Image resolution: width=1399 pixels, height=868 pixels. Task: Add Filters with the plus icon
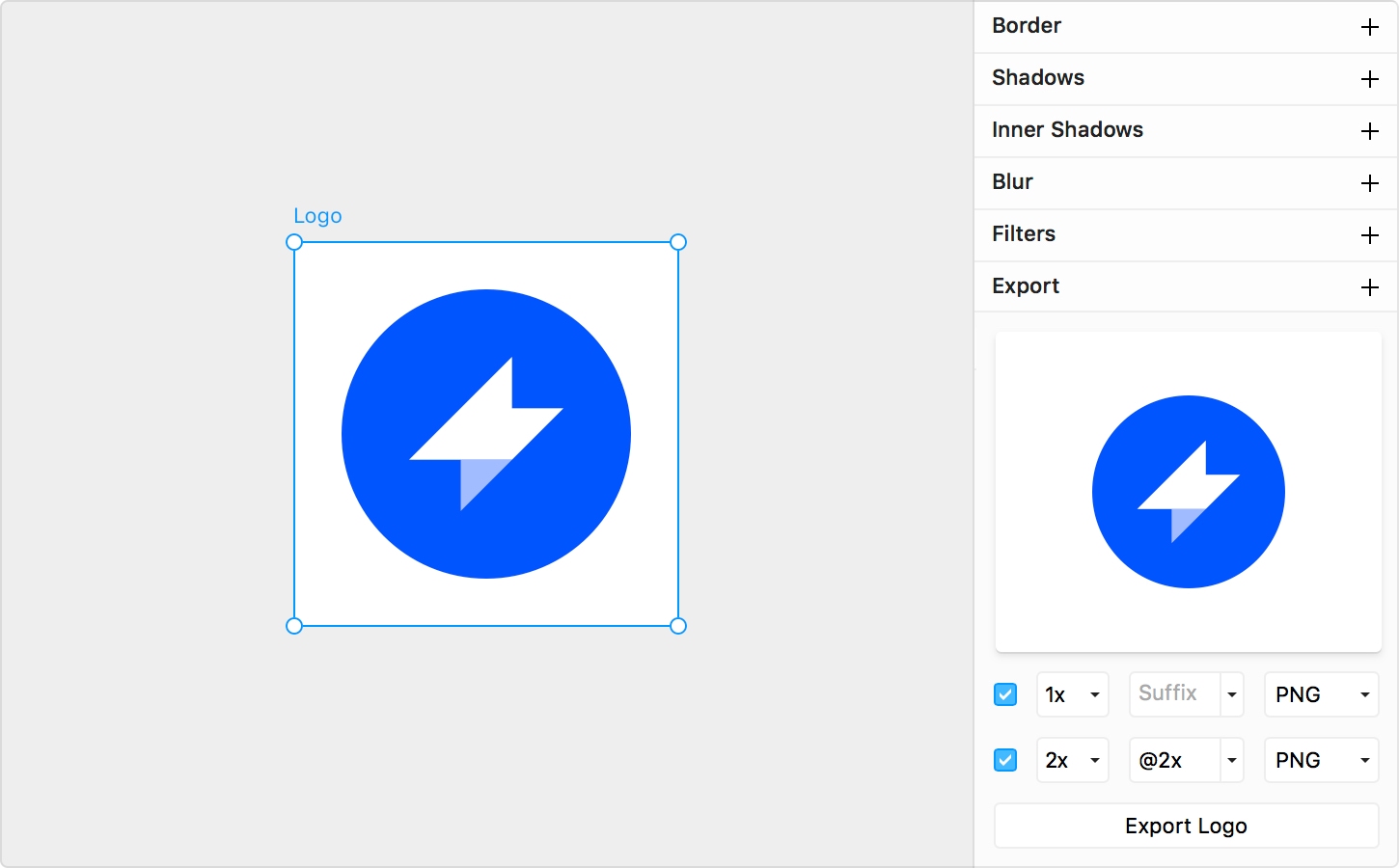pos(1369,235)
